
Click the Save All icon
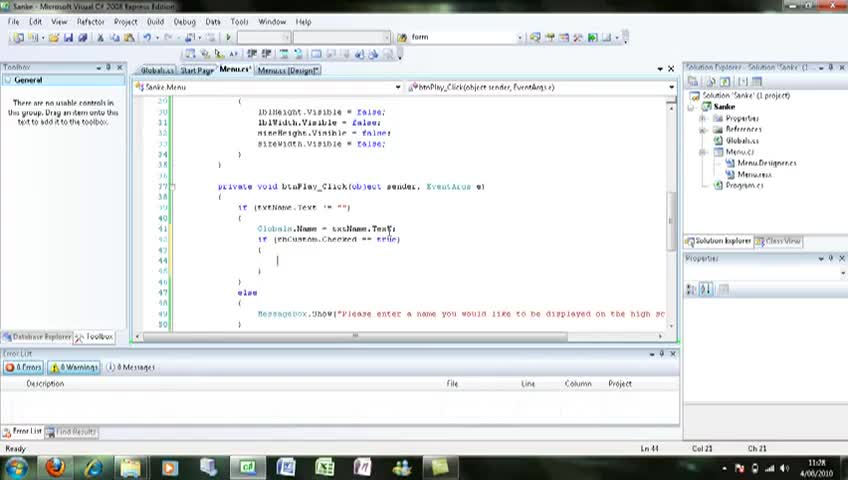[x=83, y=38]
